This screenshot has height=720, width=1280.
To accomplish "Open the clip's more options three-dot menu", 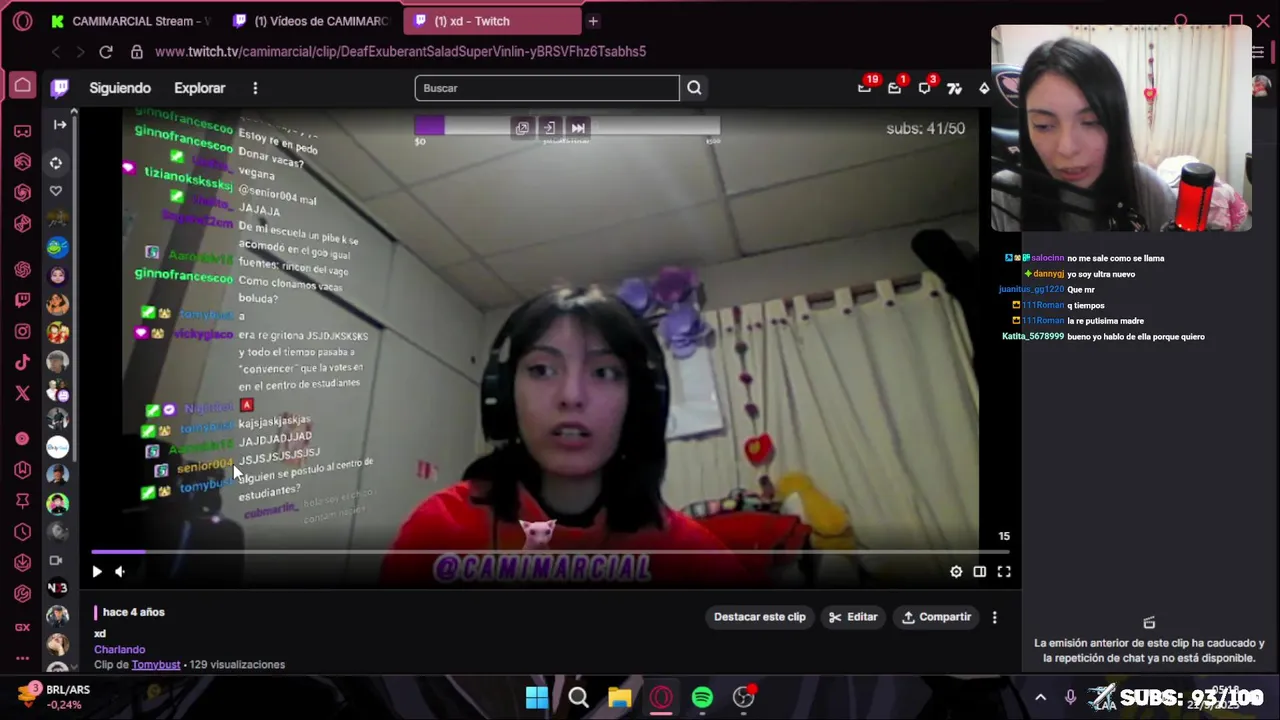I will coord(994,618).
